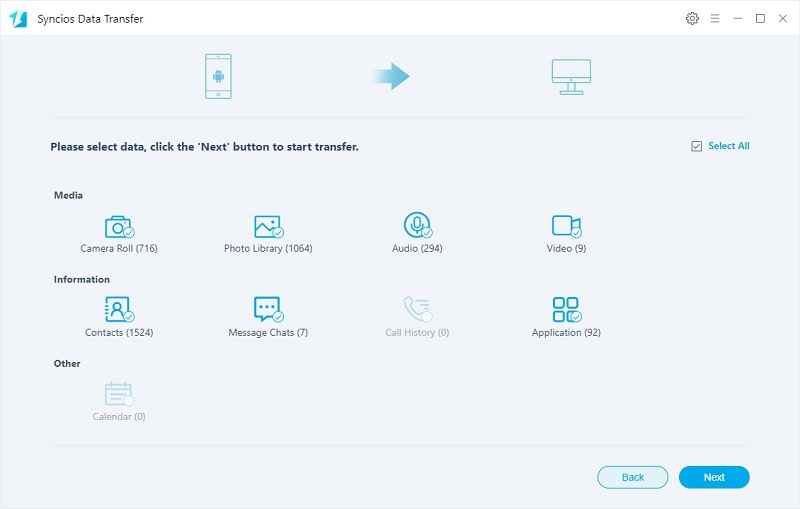The height and width of the screenshot is (509, 800).
Task: Click the Syncios logo icon
Action: [18, 19]
